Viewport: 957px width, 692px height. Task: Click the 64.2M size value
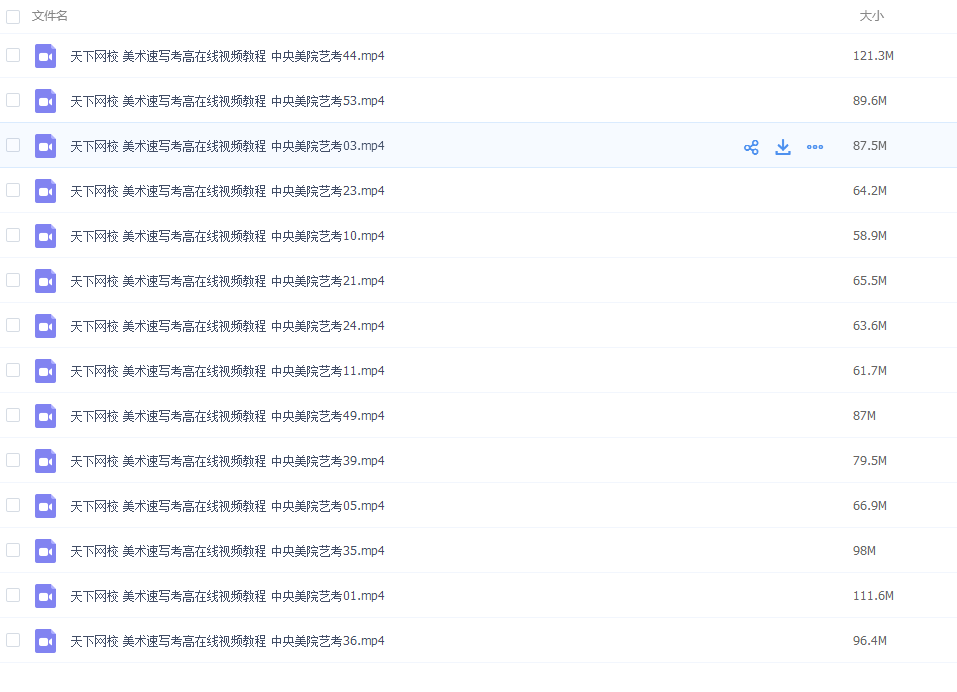(x=870, y=191)
